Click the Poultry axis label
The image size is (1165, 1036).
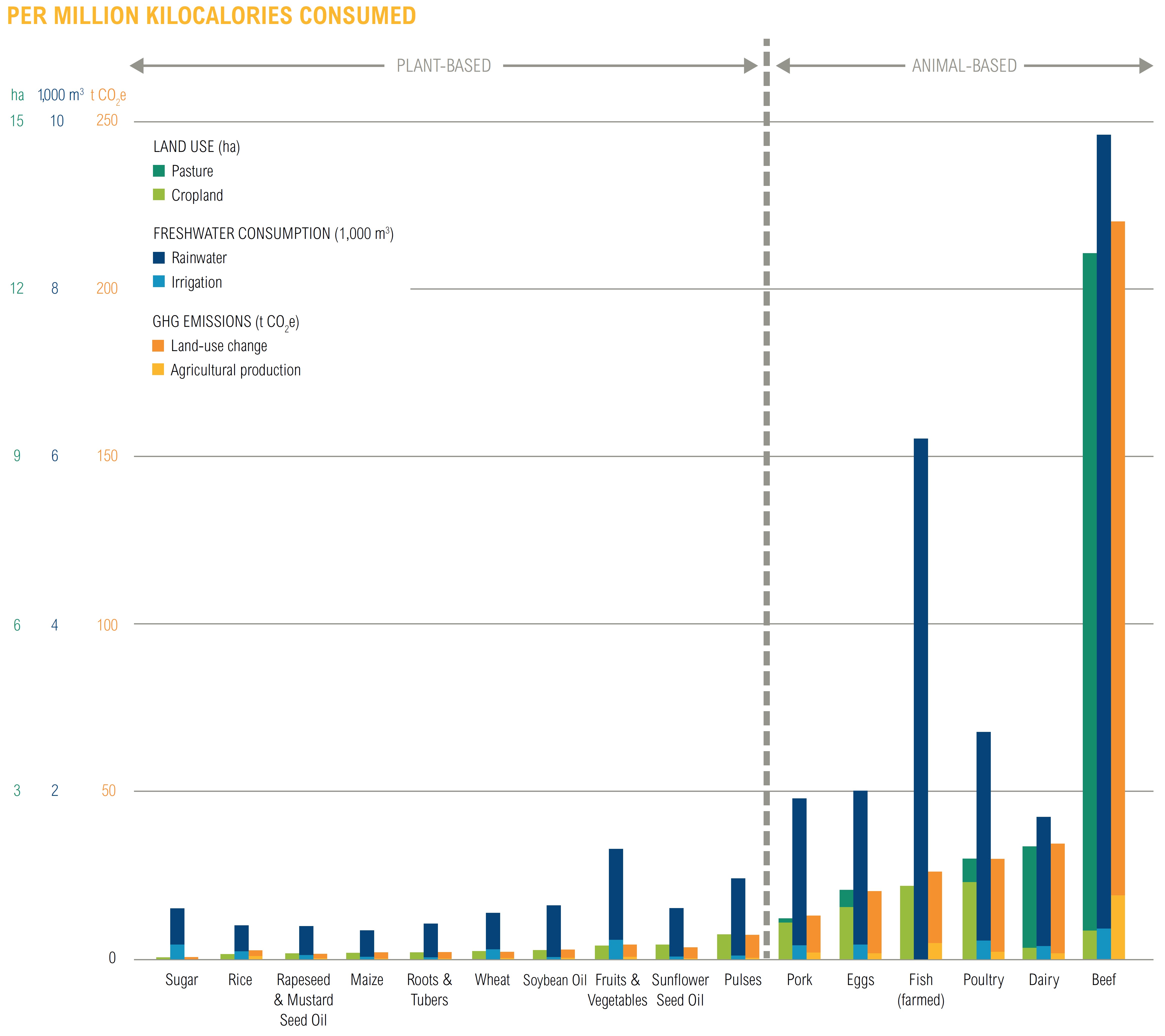point(983,980)
